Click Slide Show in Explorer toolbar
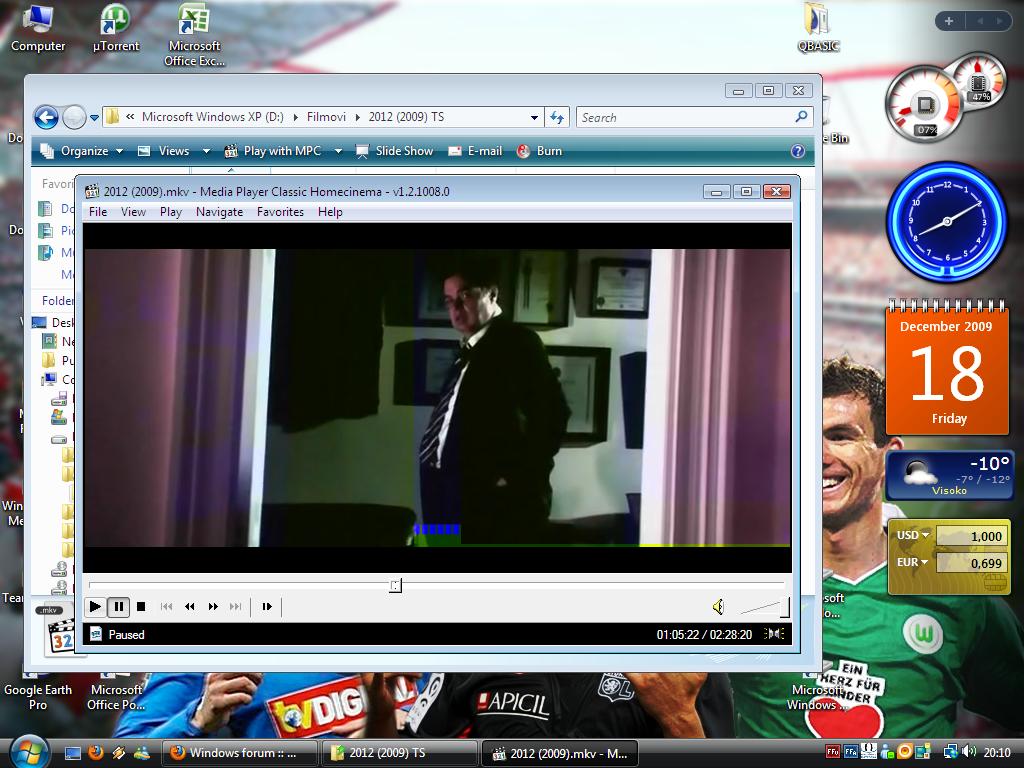This screenshot has width=1024, height=768. (394, 151)
